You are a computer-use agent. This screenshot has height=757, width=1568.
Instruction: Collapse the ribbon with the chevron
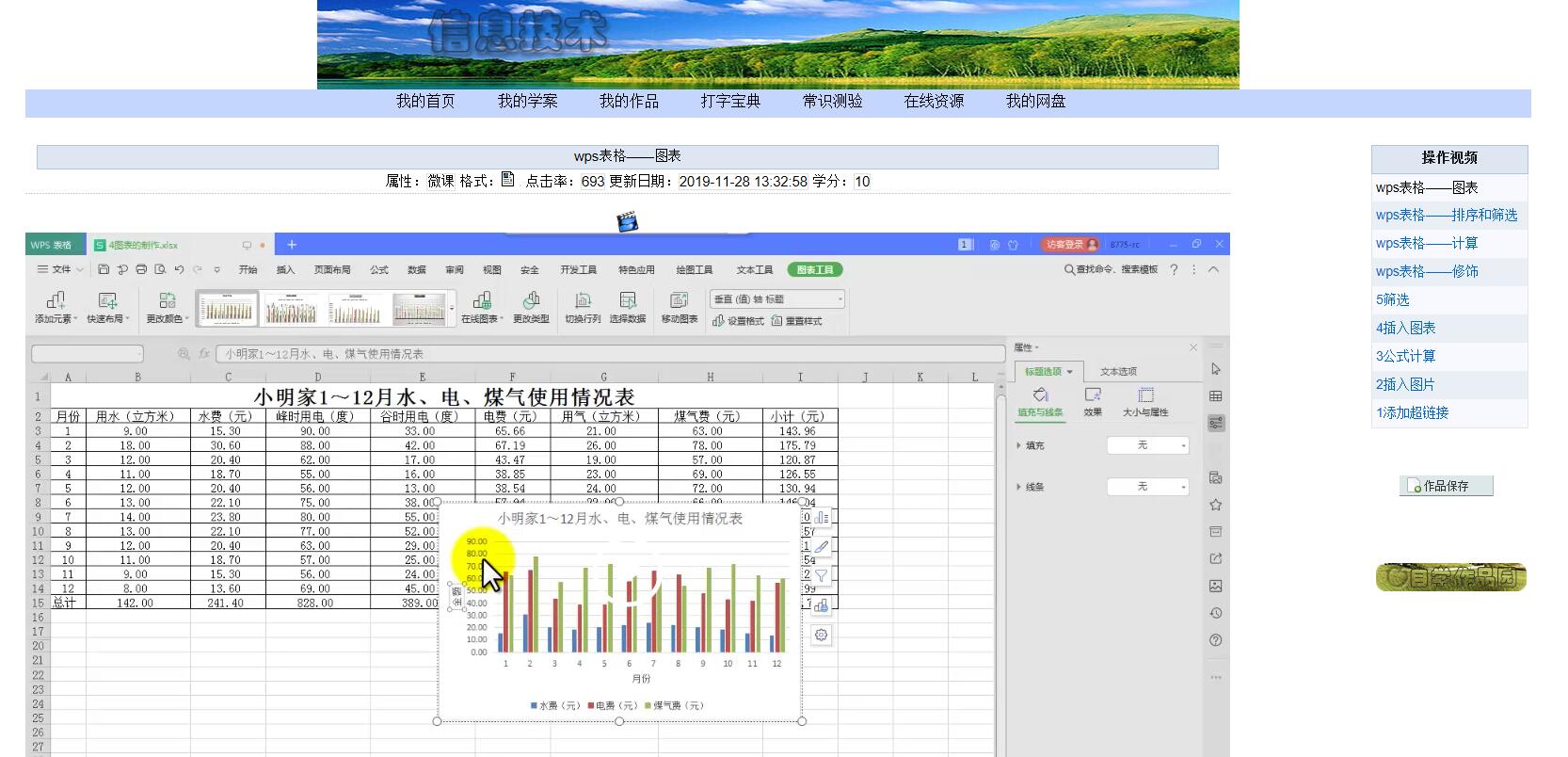click(1213, 269)
